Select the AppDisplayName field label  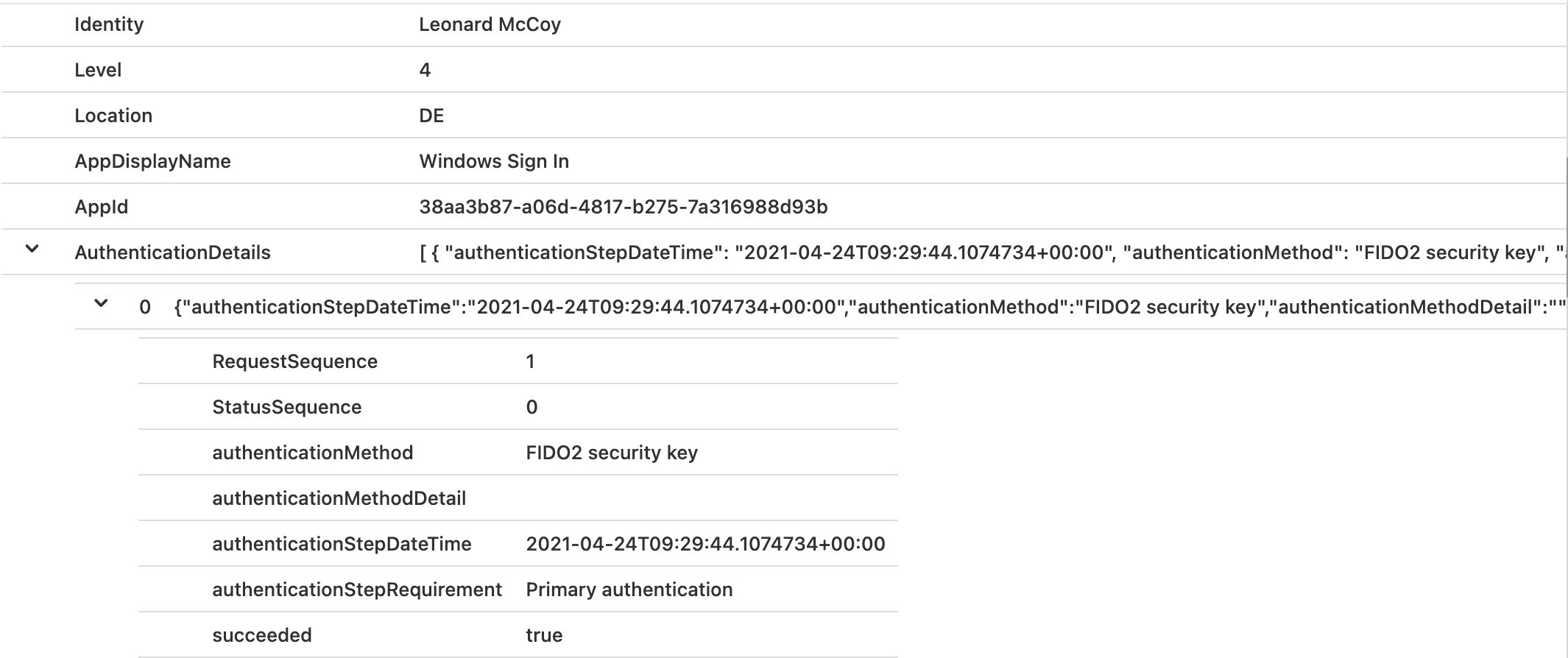point(152,161)
